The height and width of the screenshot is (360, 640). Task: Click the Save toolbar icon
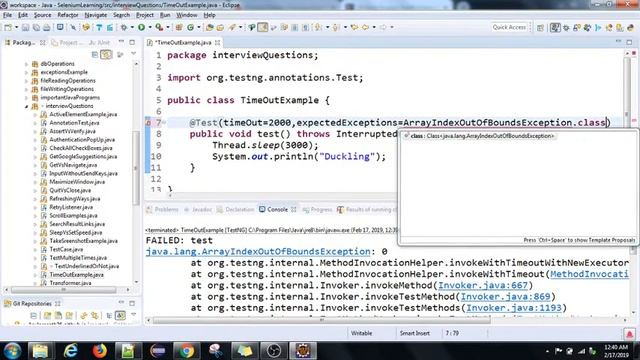tap(26, 27)
